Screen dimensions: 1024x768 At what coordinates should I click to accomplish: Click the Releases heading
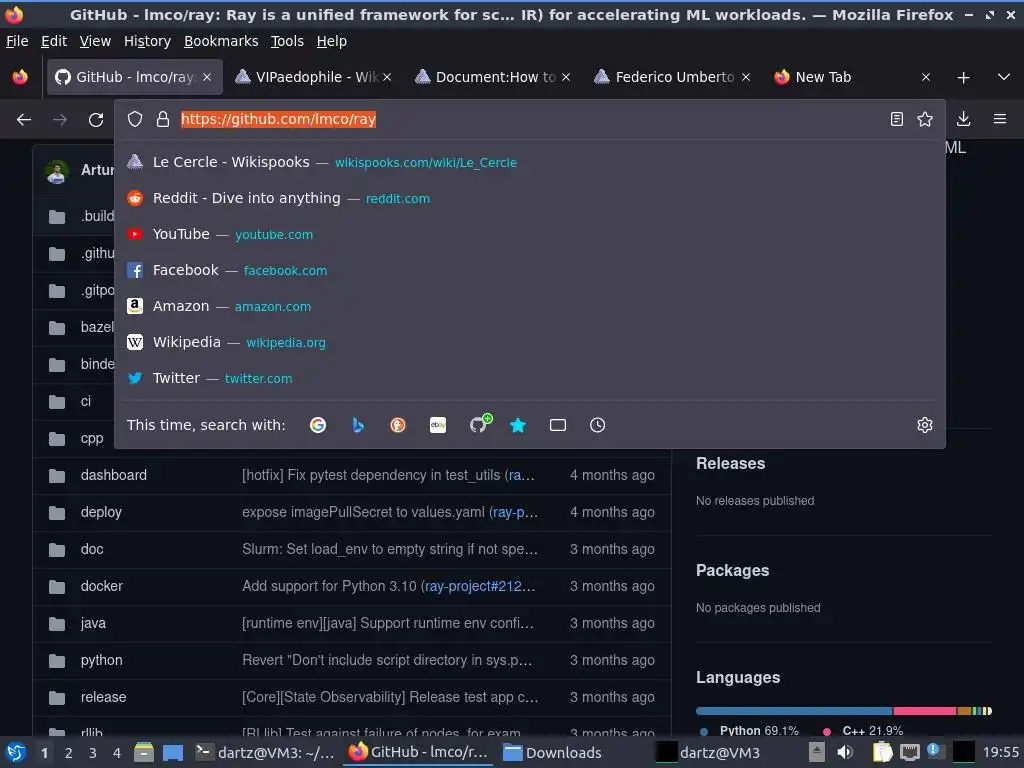pos(730,463)
